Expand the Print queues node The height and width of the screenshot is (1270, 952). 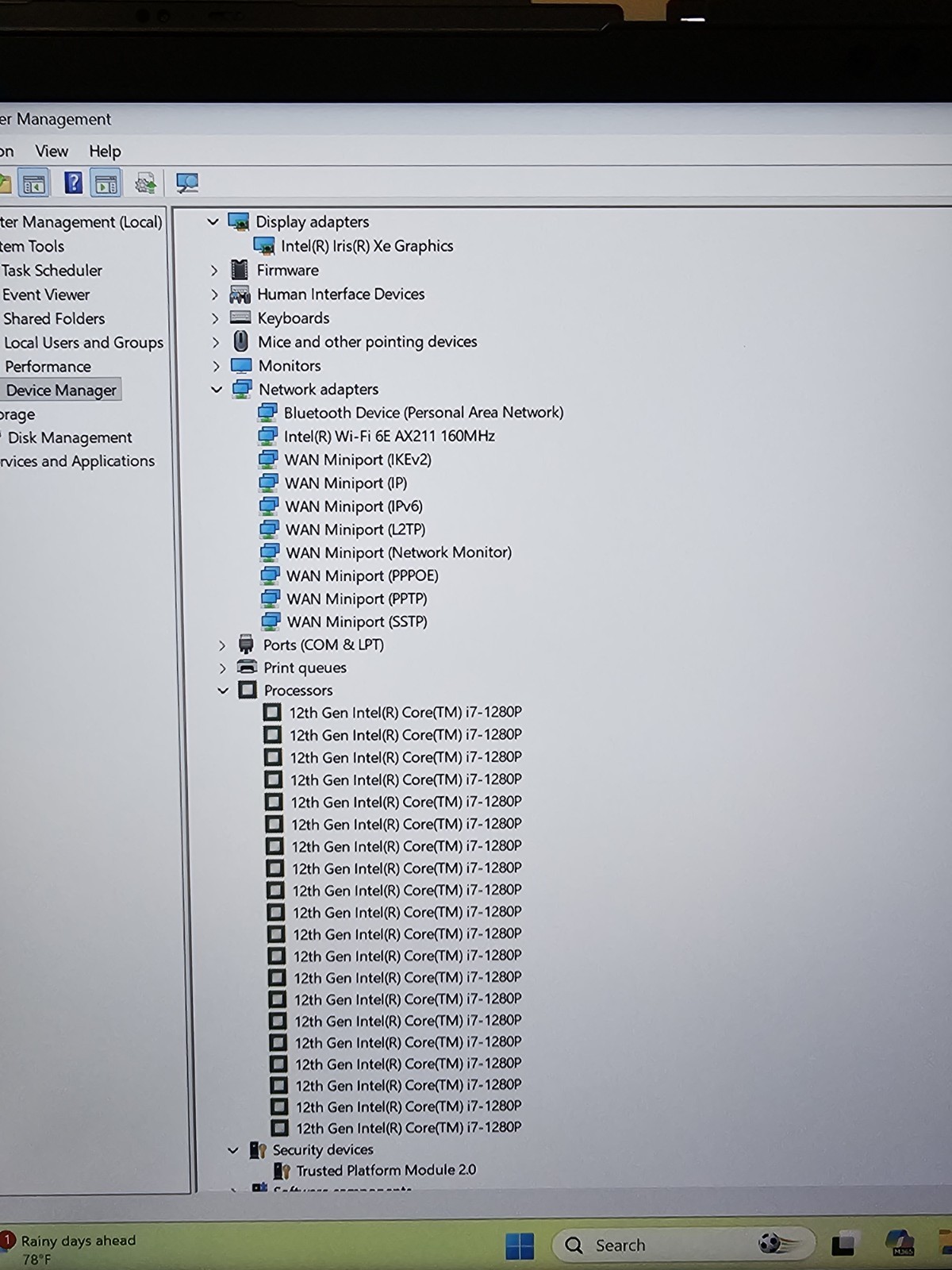pyautogui.click(x=223, y=668)
